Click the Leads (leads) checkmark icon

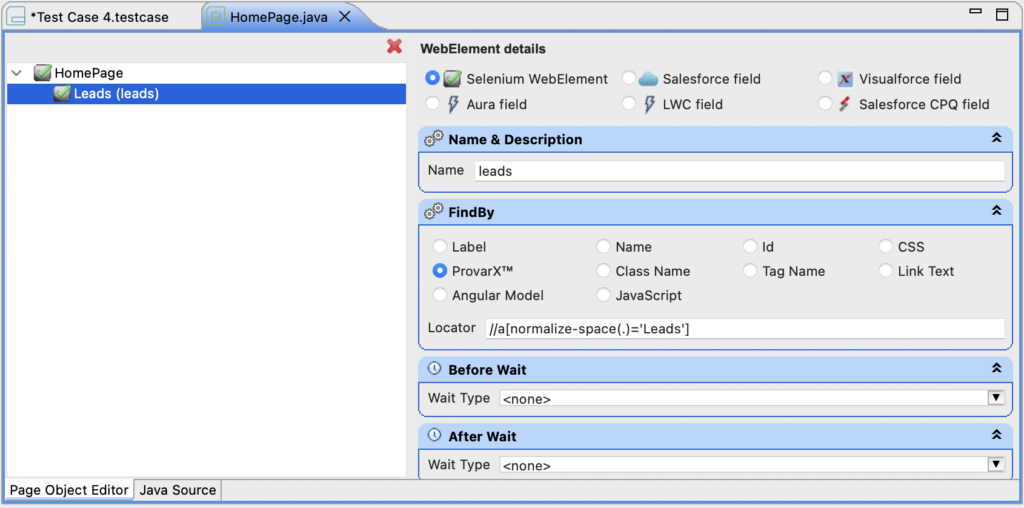pyautogui.click(x=63, y=93)
